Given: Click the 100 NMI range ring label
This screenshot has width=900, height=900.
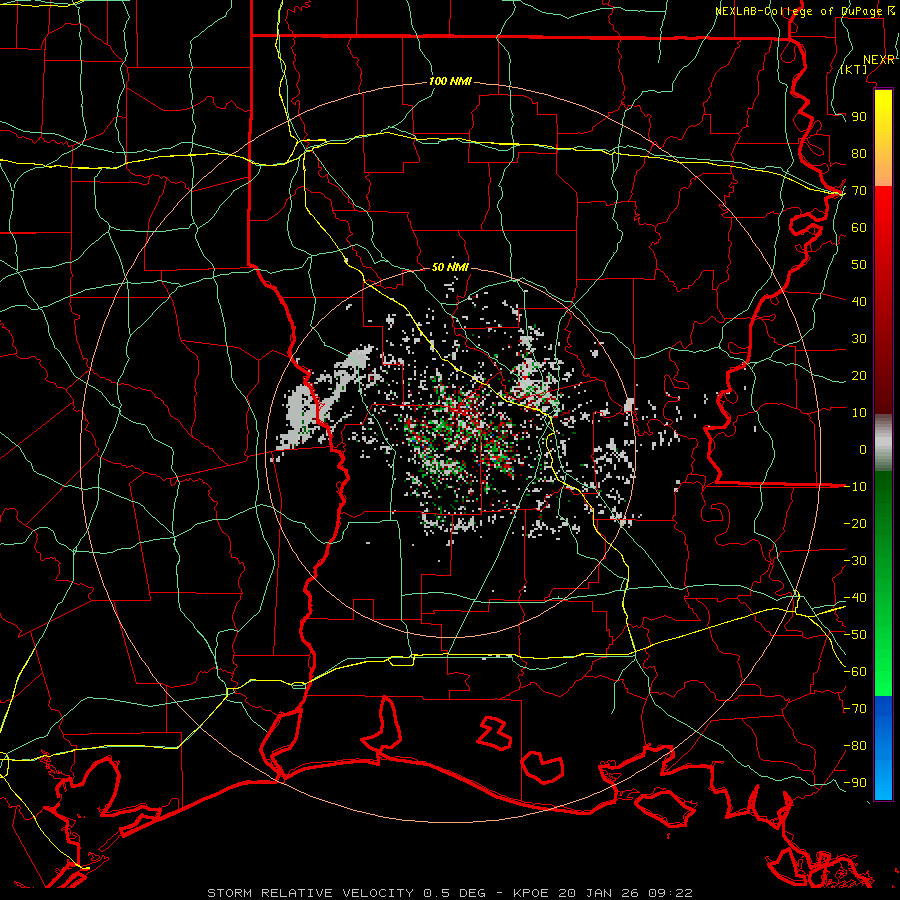Looking at the screenshot, I should pos(450,82).
